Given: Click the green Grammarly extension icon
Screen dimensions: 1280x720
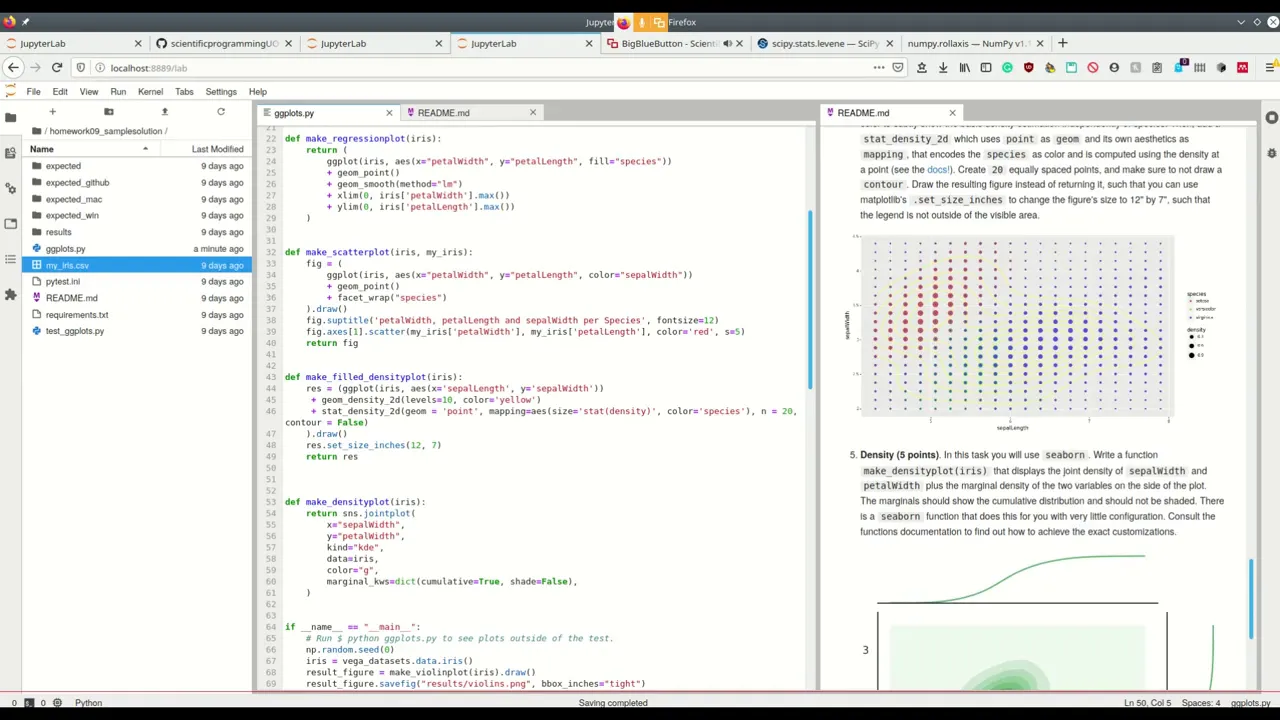Looking at the screenshot, I should (x=1007, y=67).
